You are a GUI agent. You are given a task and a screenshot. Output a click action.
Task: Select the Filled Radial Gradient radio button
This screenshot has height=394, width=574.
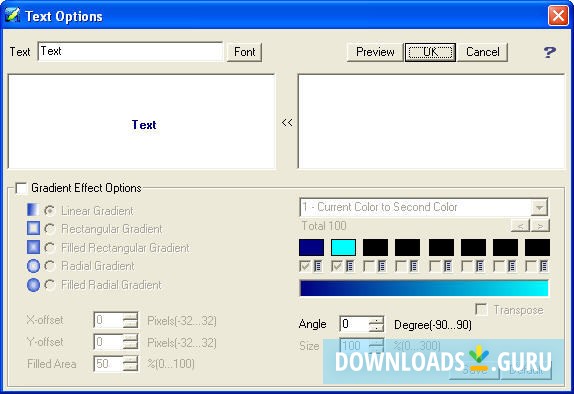coord(49,285)
